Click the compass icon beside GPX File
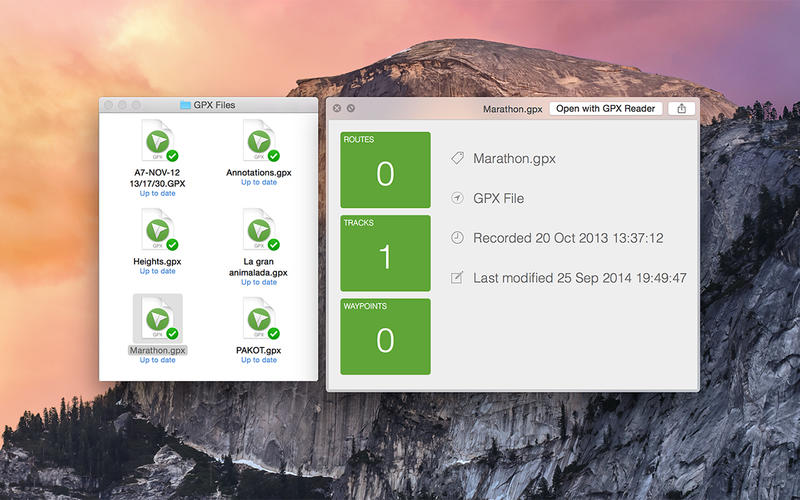This screenshot has width=800, height=500. pos(457,198)
